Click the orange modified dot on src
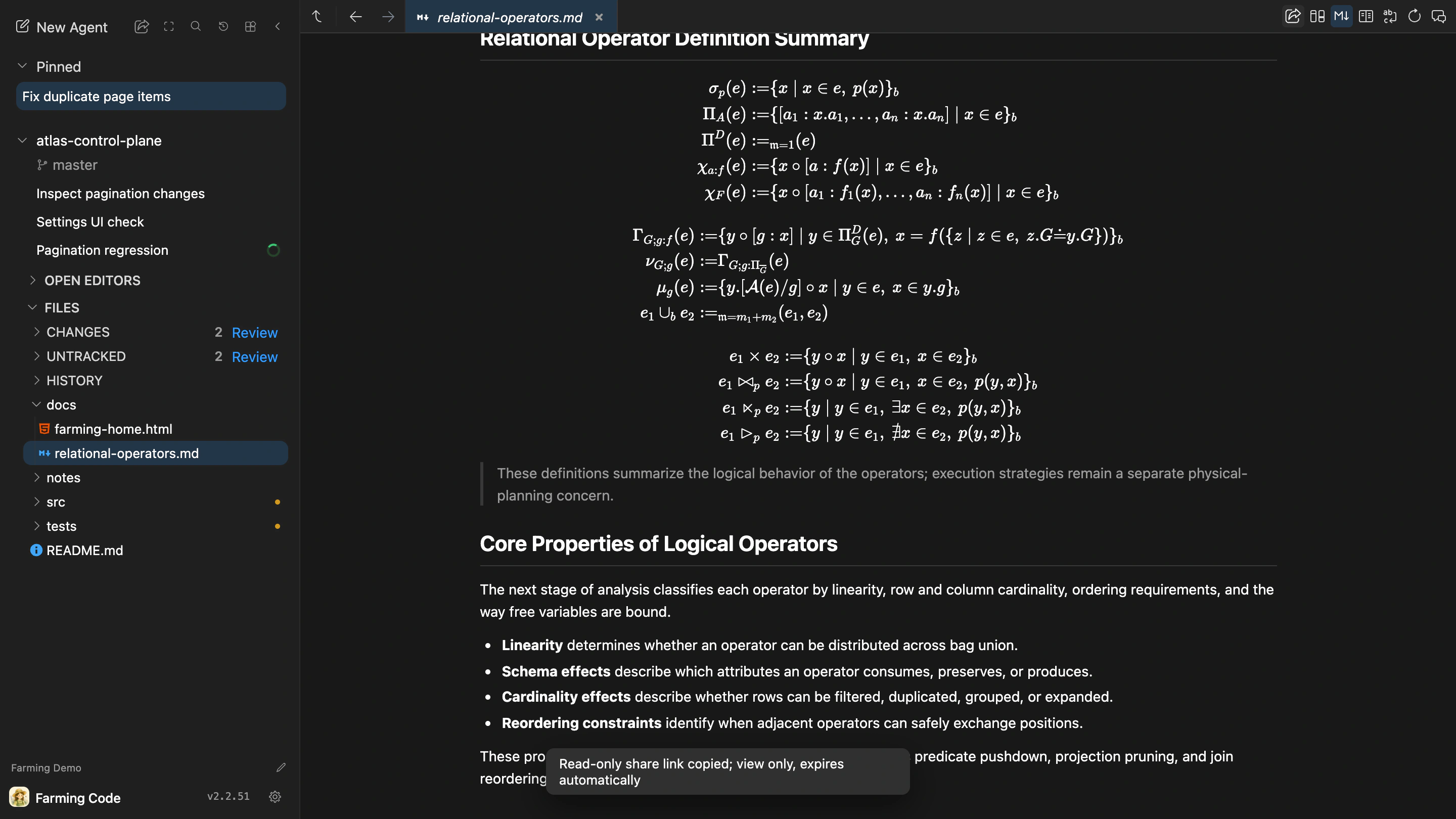This screenshot has height=819, width=1456. click(278, 502)
